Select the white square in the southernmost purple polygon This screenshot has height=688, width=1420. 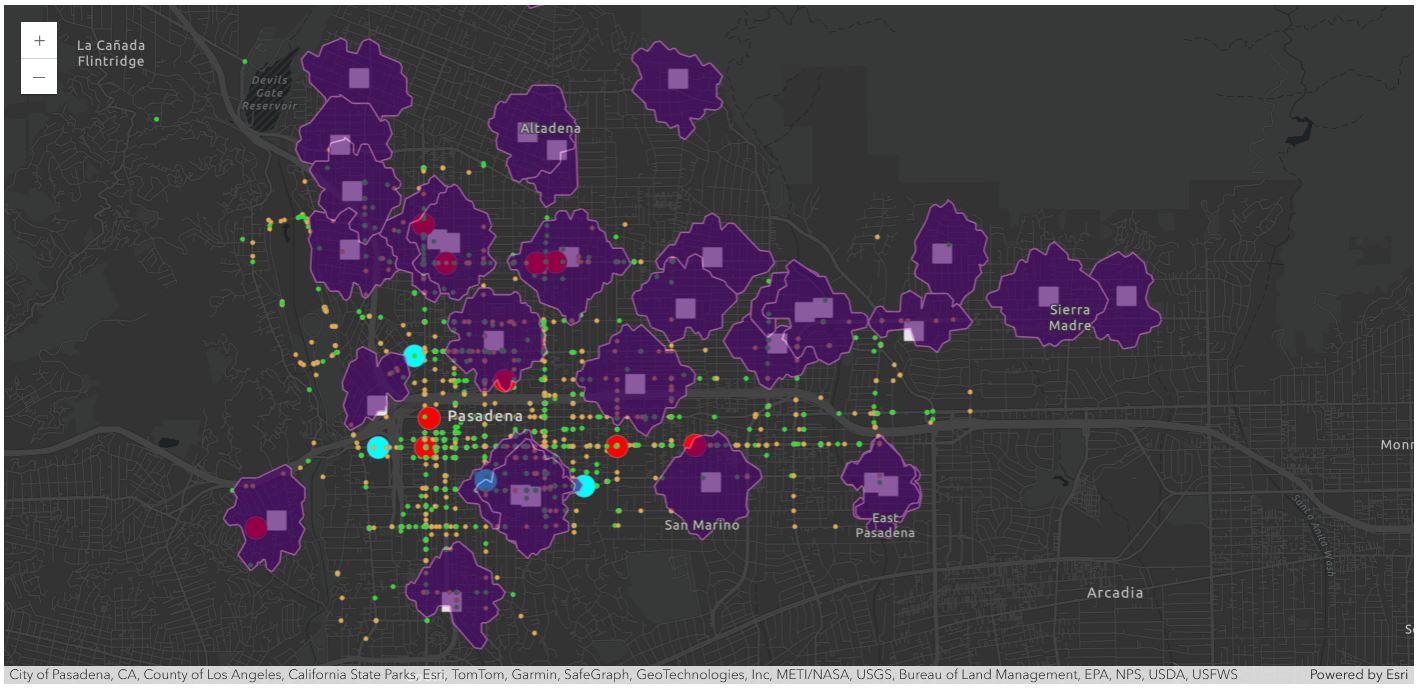447,606
